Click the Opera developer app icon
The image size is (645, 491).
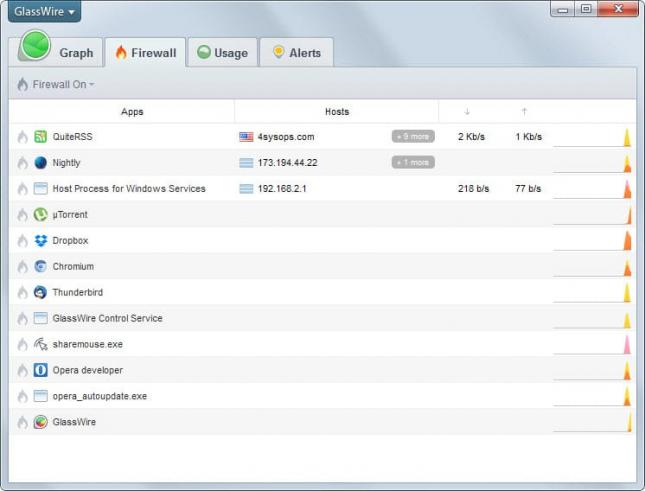(40, 370)
